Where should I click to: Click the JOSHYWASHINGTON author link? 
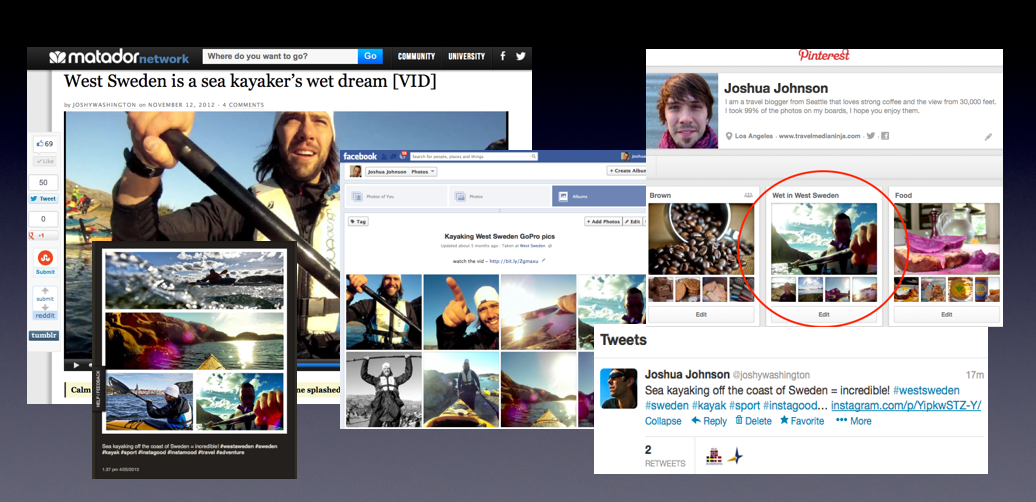pos(104,104)
